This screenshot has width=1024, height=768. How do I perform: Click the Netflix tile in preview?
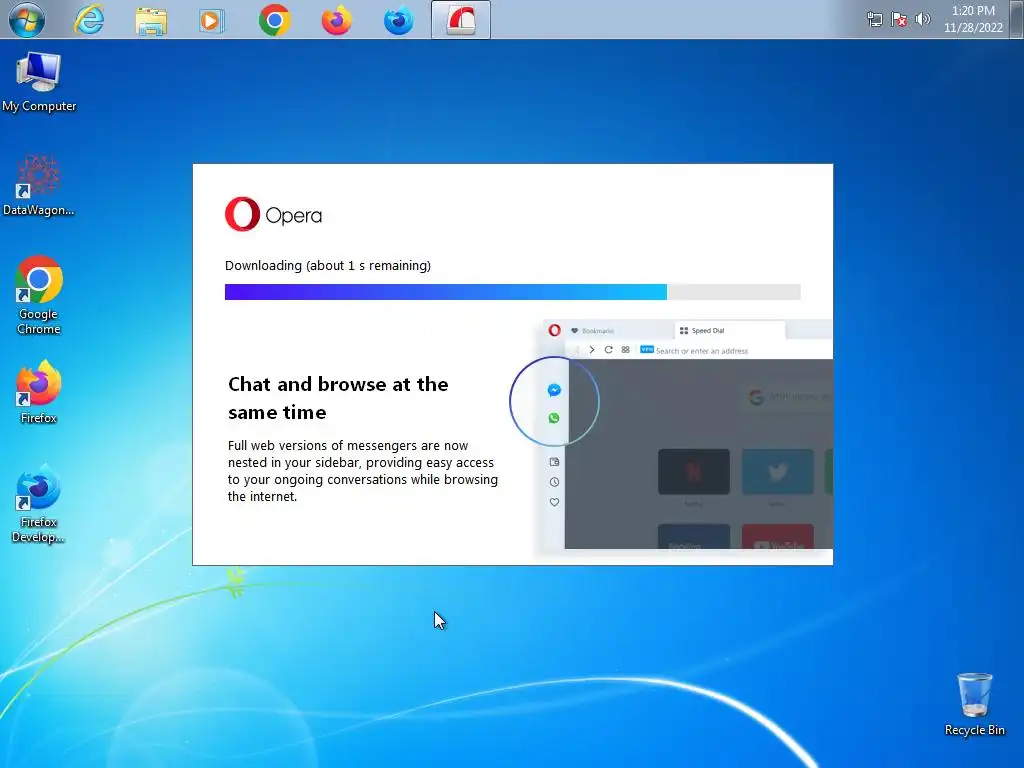point(694,472)
